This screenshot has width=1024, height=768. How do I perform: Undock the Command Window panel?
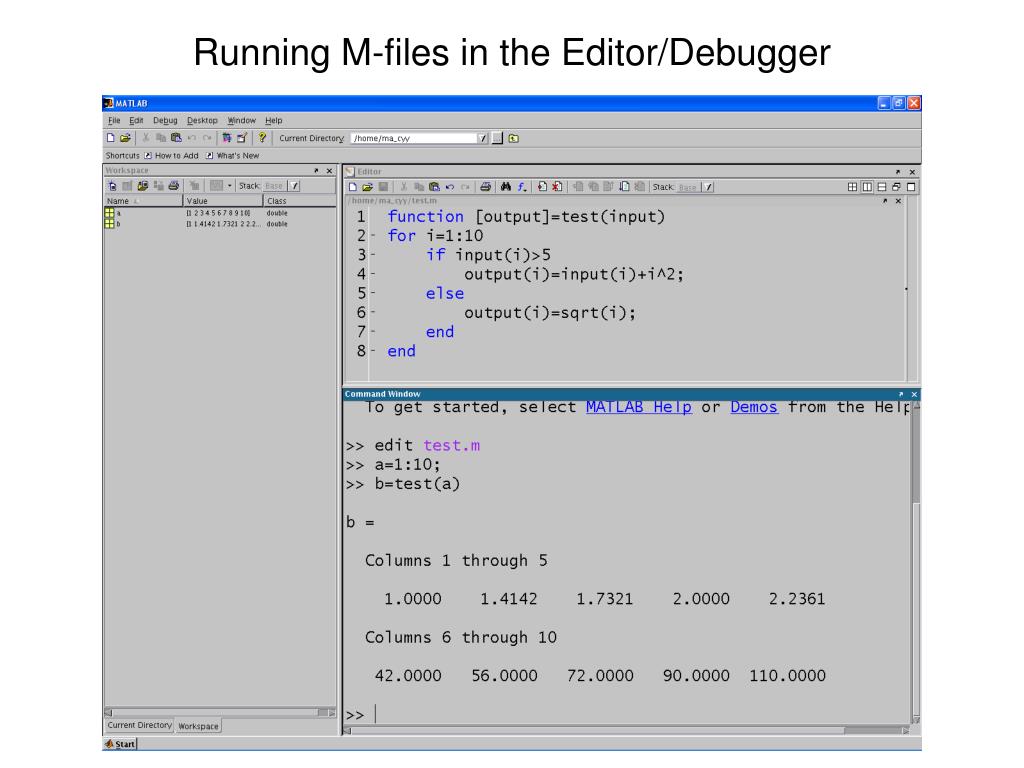point(901,394)
